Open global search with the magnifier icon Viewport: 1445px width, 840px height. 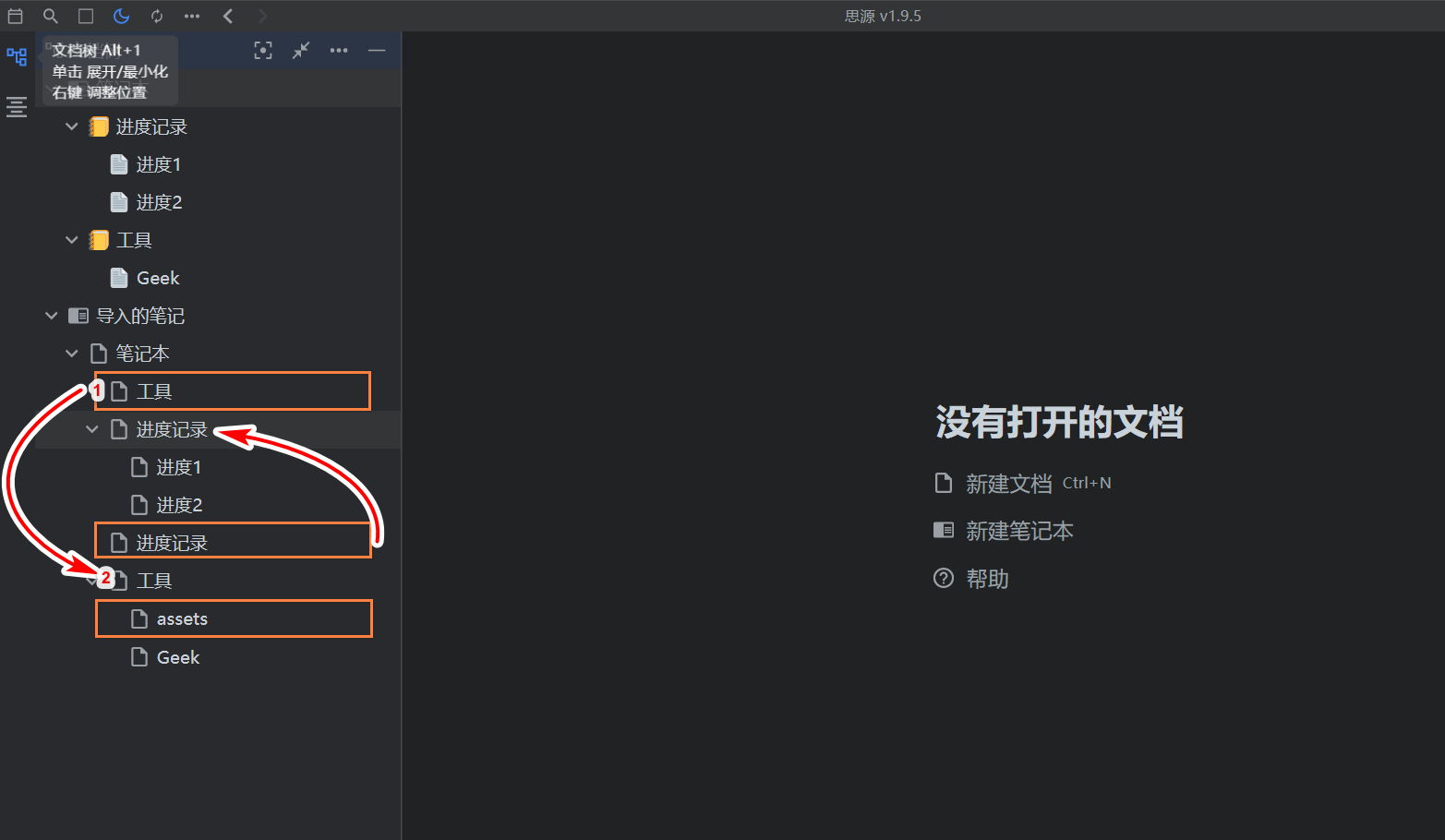[x=50, y=16]
